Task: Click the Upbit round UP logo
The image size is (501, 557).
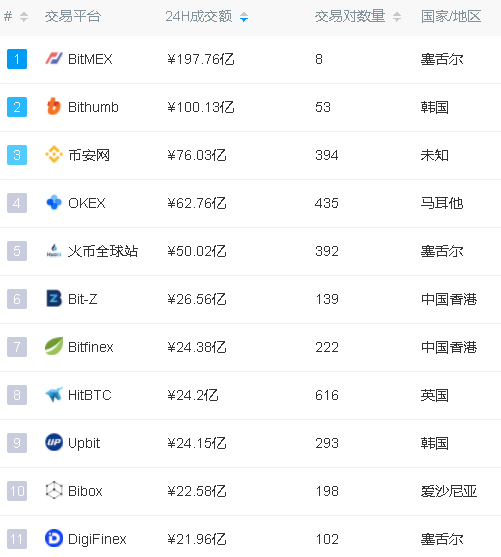Action: point(54,442)
